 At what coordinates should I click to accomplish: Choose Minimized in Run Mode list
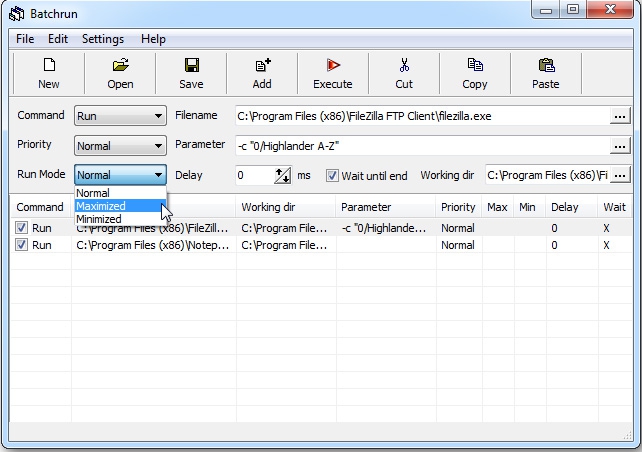point(120,219)
